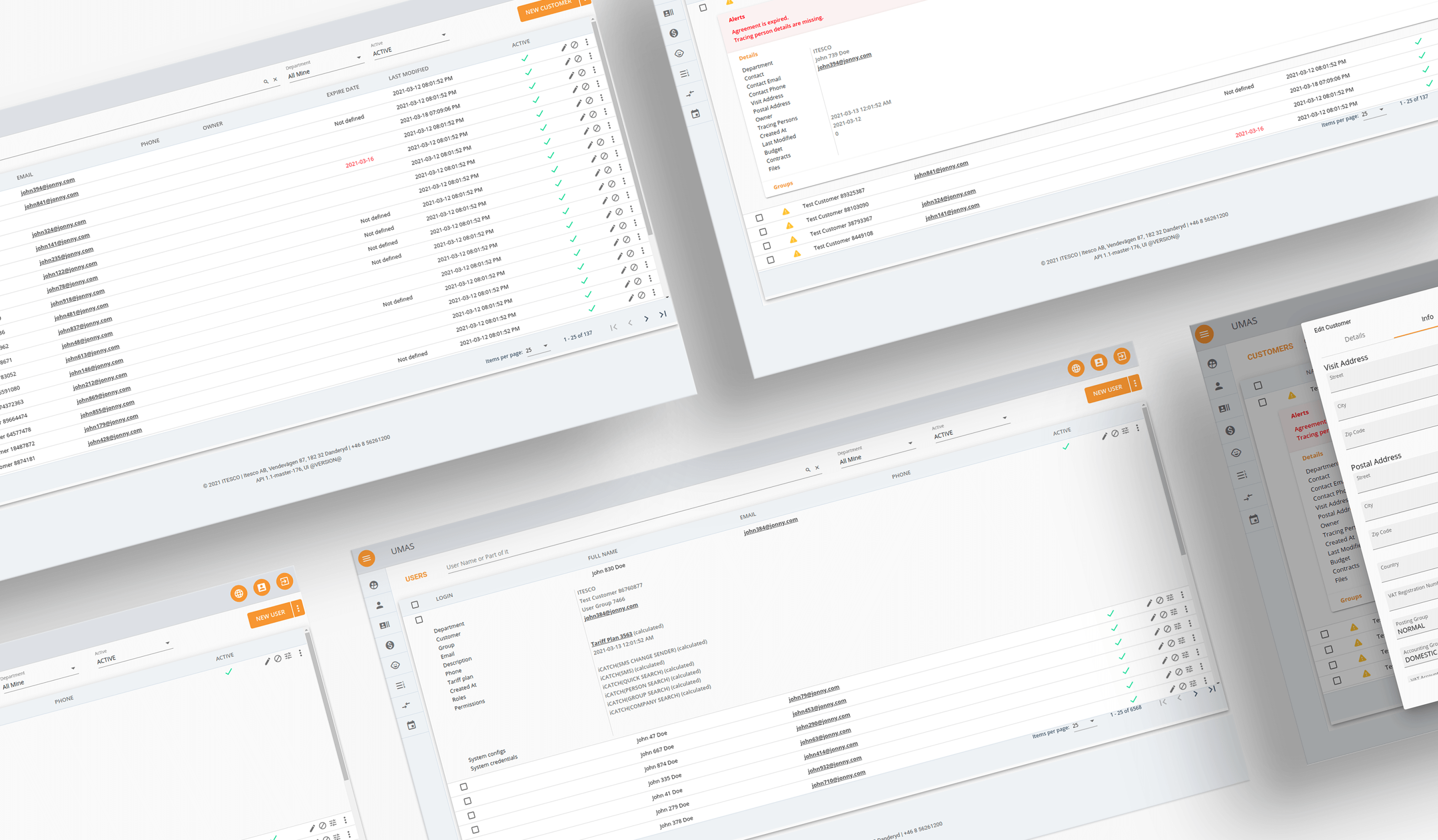Click the globe icon in the bottom-left users window
The width and height of the screenshot is (1438, 840).
tap(239, 594)
